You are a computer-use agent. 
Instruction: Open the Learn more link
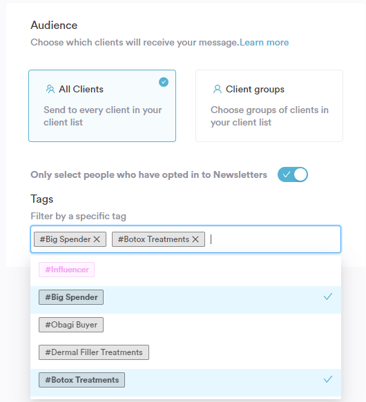click(x=264, y=42)
